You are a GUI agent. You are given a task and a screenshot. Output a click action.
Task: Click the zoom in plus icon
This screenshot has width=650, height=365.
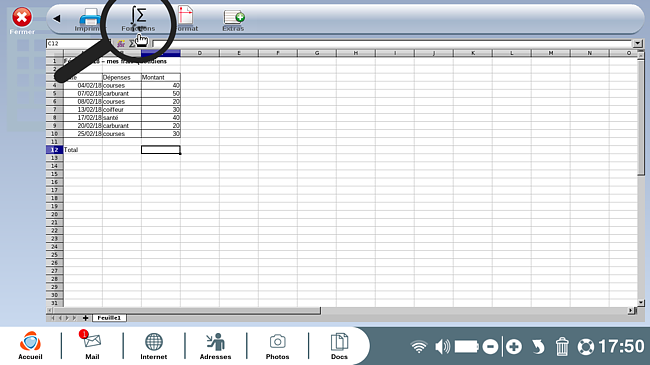tap(514, 347)
